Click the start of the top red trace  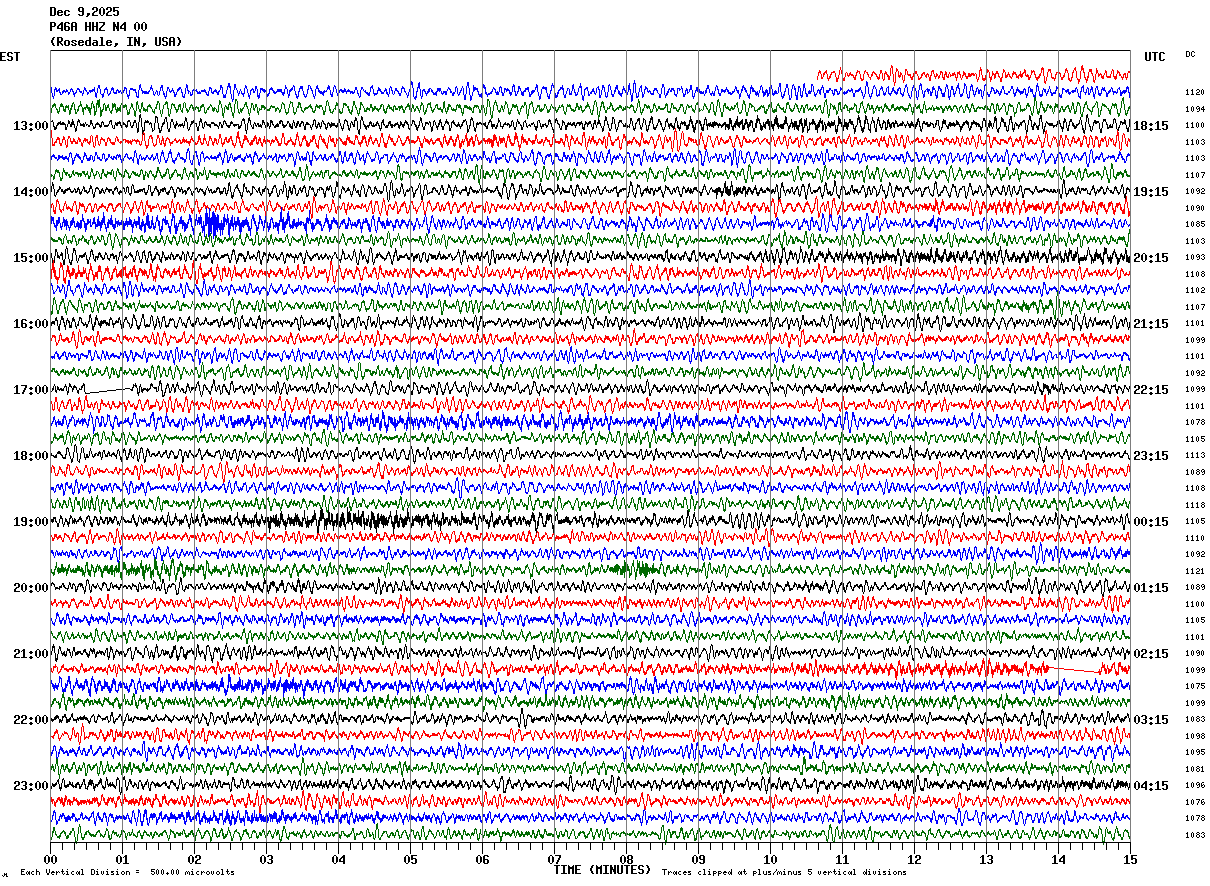pyautogui.click(x=819, y=74)
